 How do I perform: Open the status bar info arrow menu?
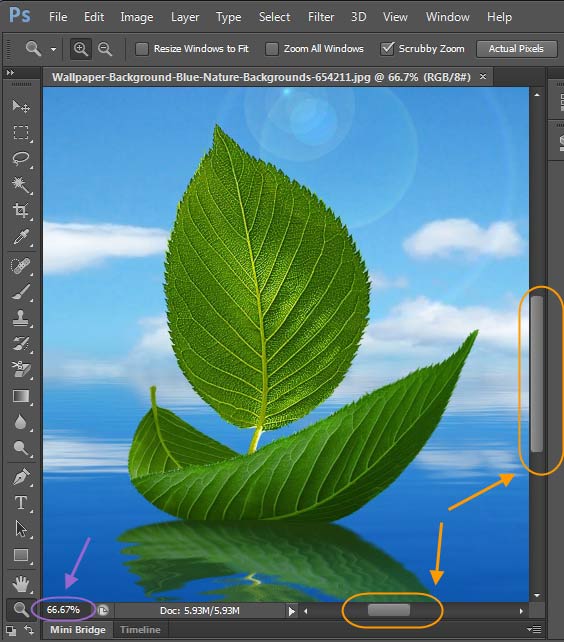point(291,611)
